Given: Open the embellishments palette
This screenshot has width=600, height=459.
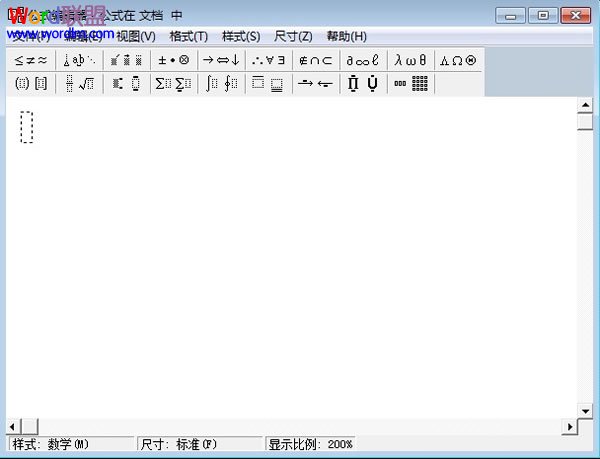Looking at the screenshot, I should point(127,60).
